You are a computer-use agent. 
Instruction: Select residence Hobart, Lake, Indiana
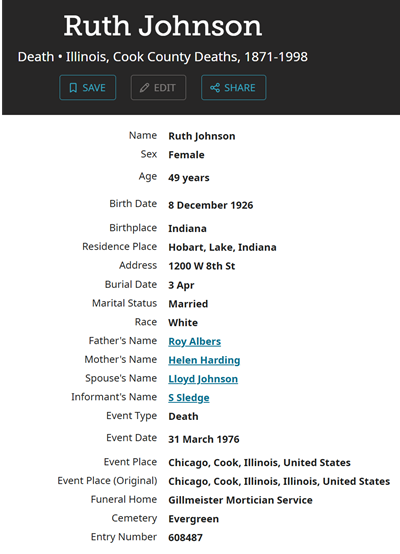tap(222, 247)
